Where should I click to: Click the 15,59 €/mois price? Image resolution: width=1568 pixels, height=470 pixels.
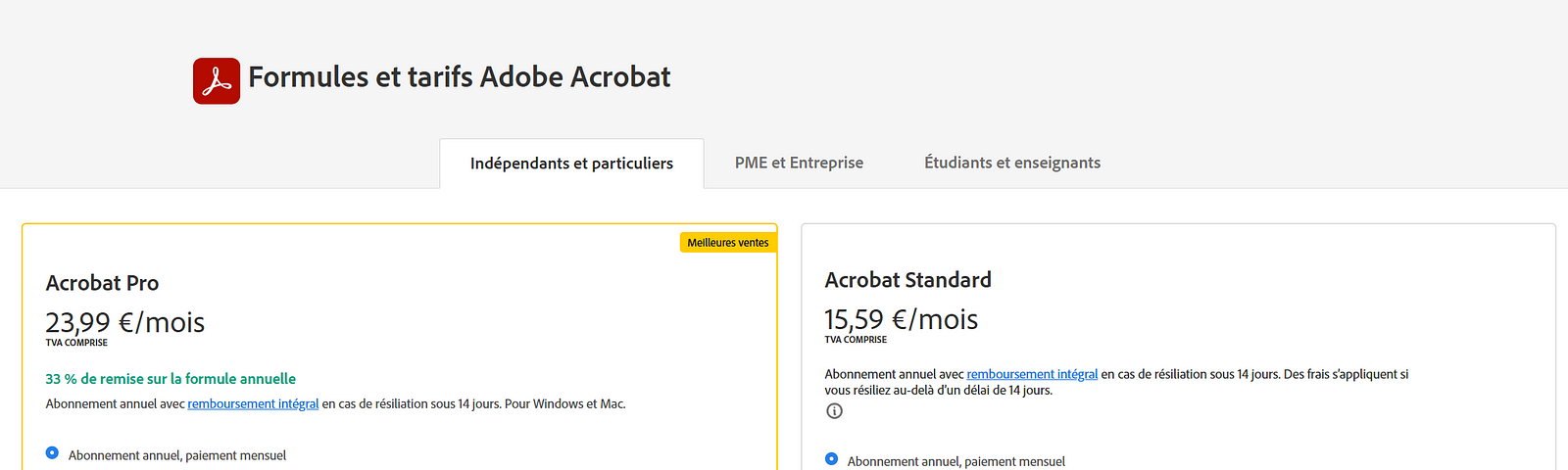click(x=902, y=319)
